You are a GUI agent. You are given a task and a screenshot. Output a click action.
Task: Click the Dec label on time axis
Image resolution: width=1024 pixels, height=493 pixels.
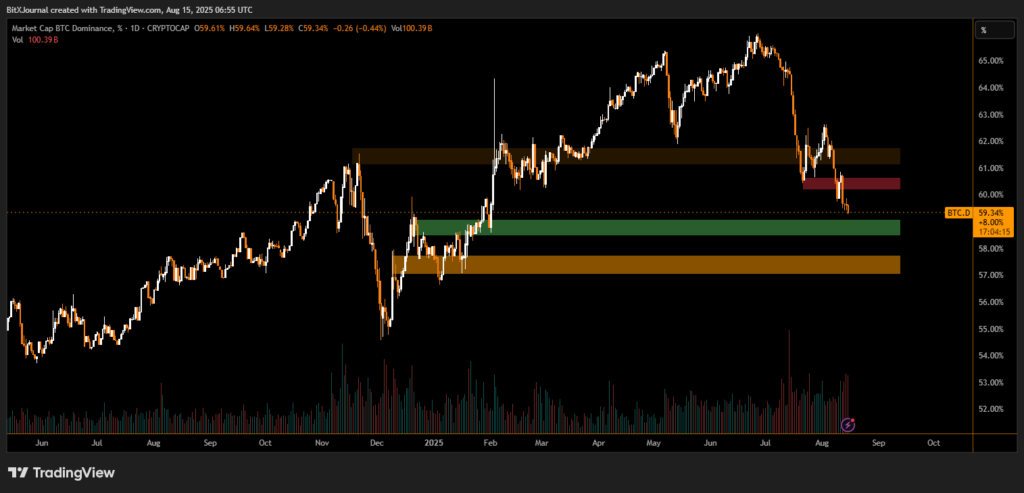point(379,441)
